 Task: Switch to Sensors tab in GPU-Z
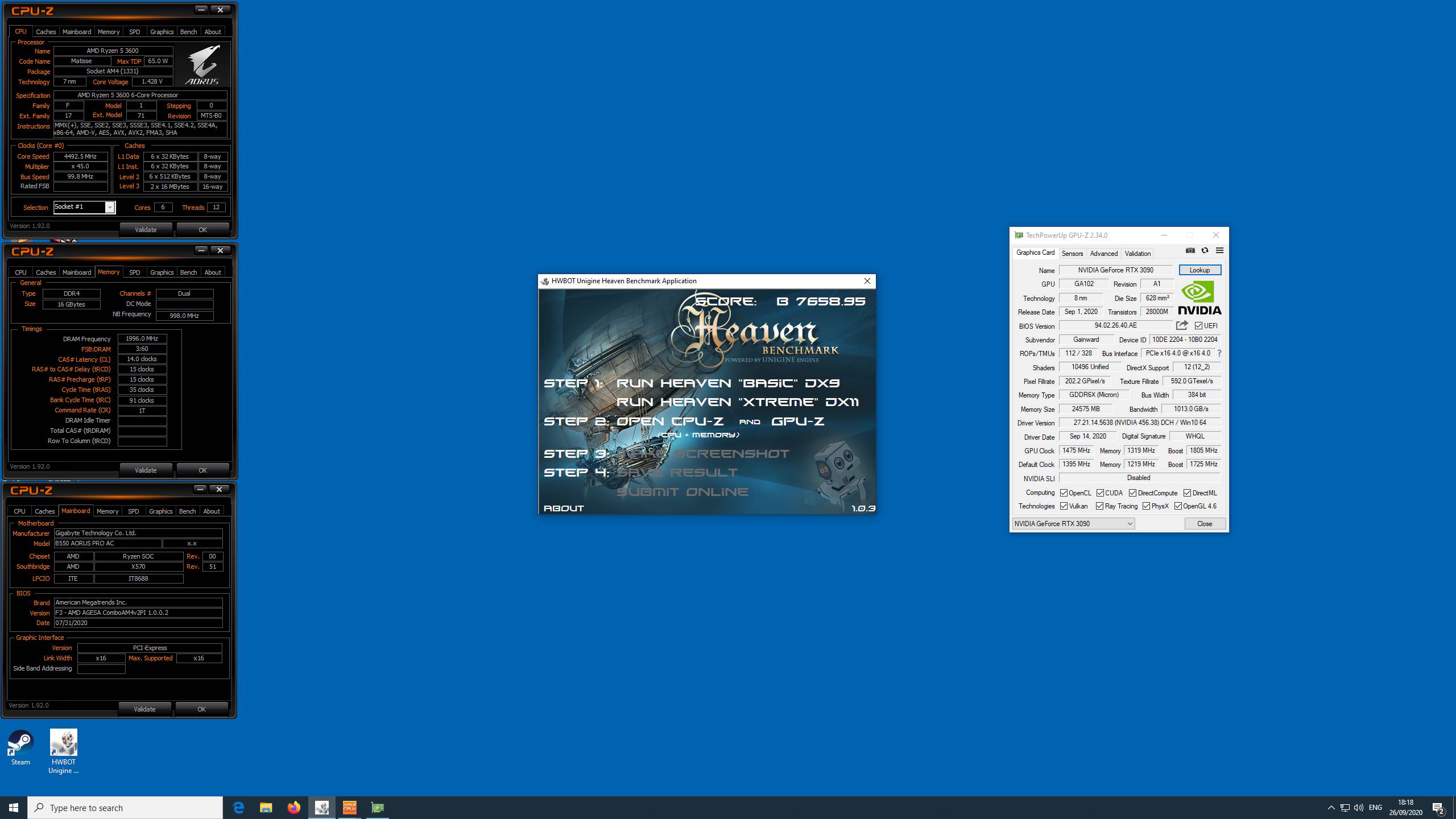click(x=1072, y=254)
